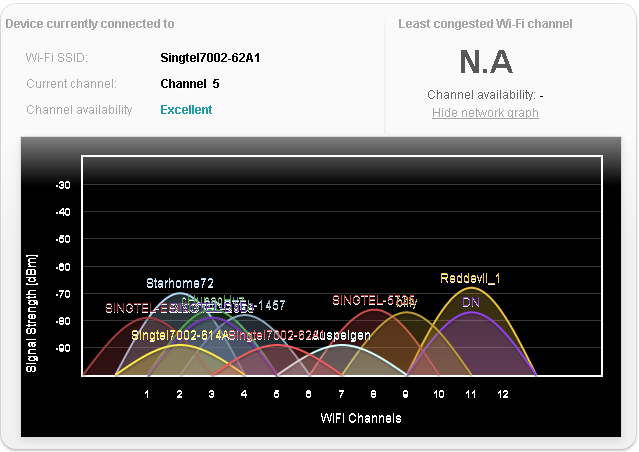Click the peak of the Reddevil_1 yellow curve
Viewport: 639px width, 452px height.
[x=472, y=288]
